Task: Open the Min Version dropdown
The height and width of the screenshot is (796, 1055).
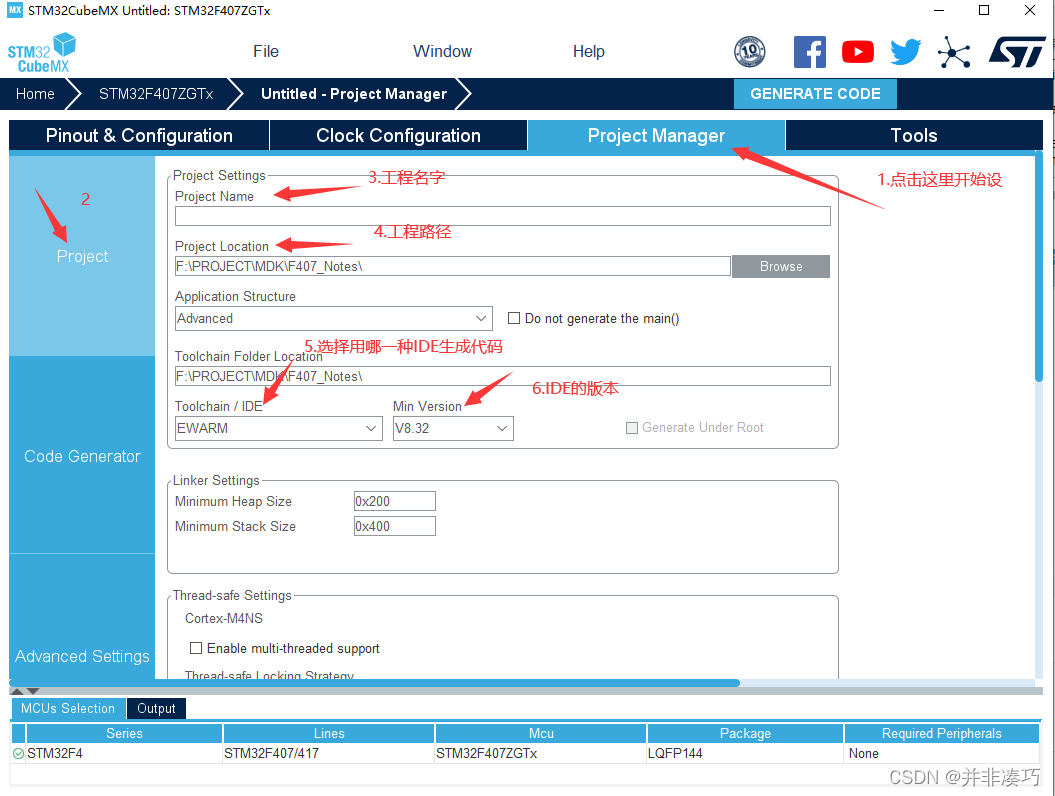Action: [x=453, y=429]
